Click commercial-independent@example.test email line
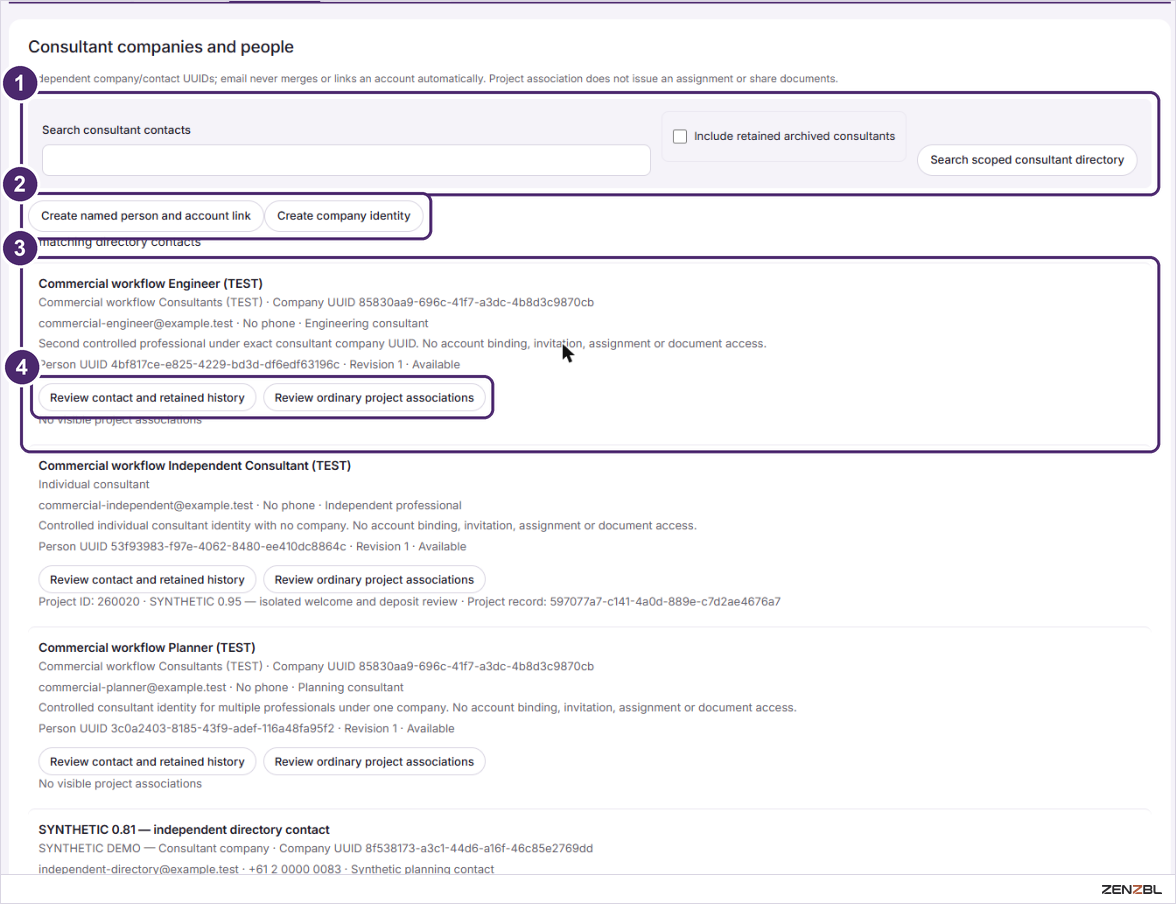Image resolution: width=1176 pixels, height=904 pixels. 250,506
